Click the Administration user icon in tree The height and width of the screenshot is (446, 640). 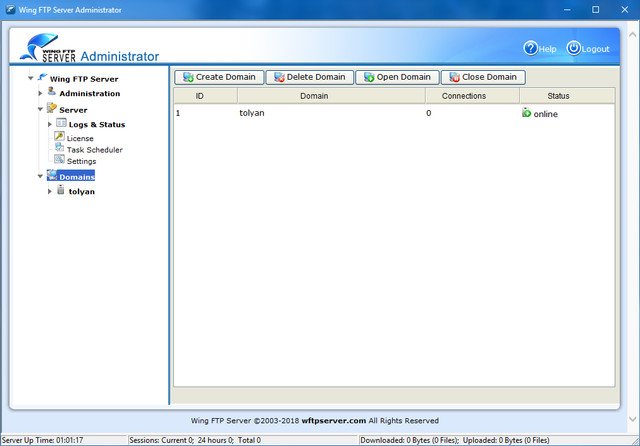tap(51, 93)
